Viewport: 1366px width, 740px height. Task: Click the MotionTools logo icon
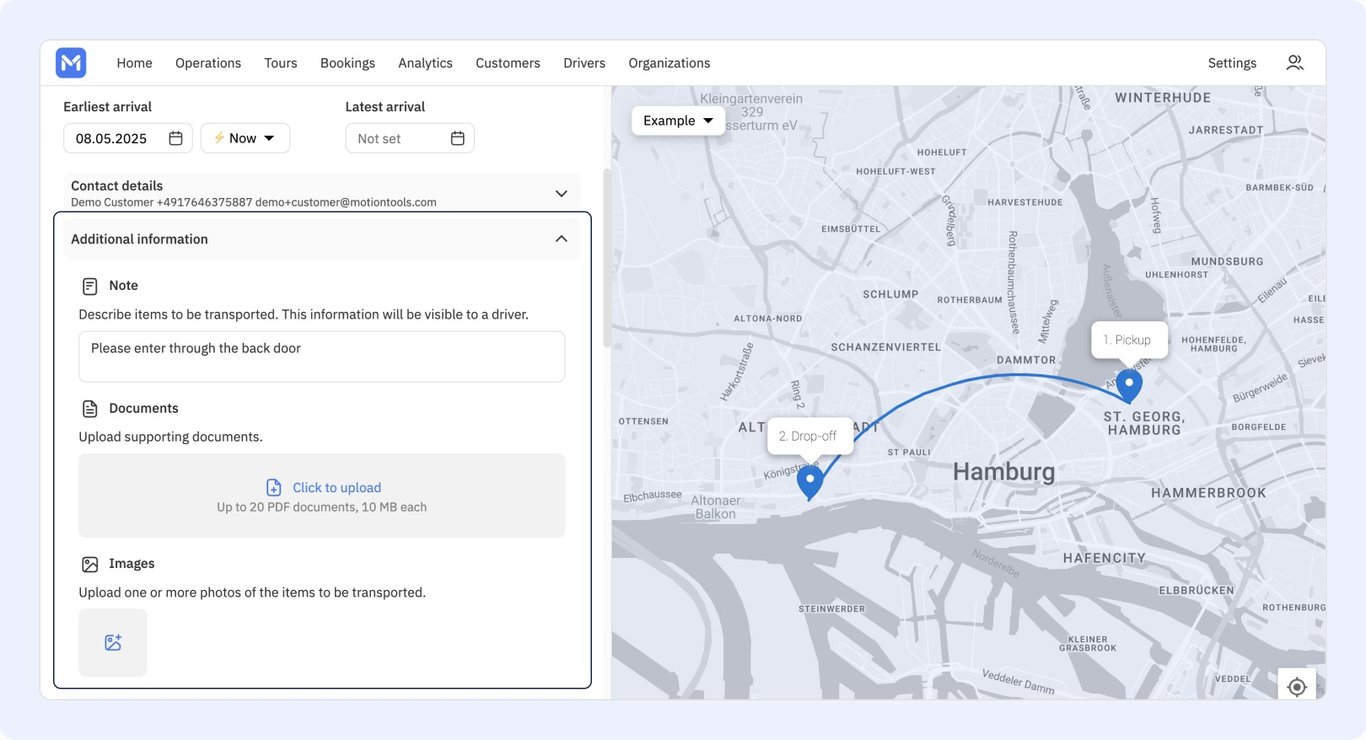tap(71, 63)
